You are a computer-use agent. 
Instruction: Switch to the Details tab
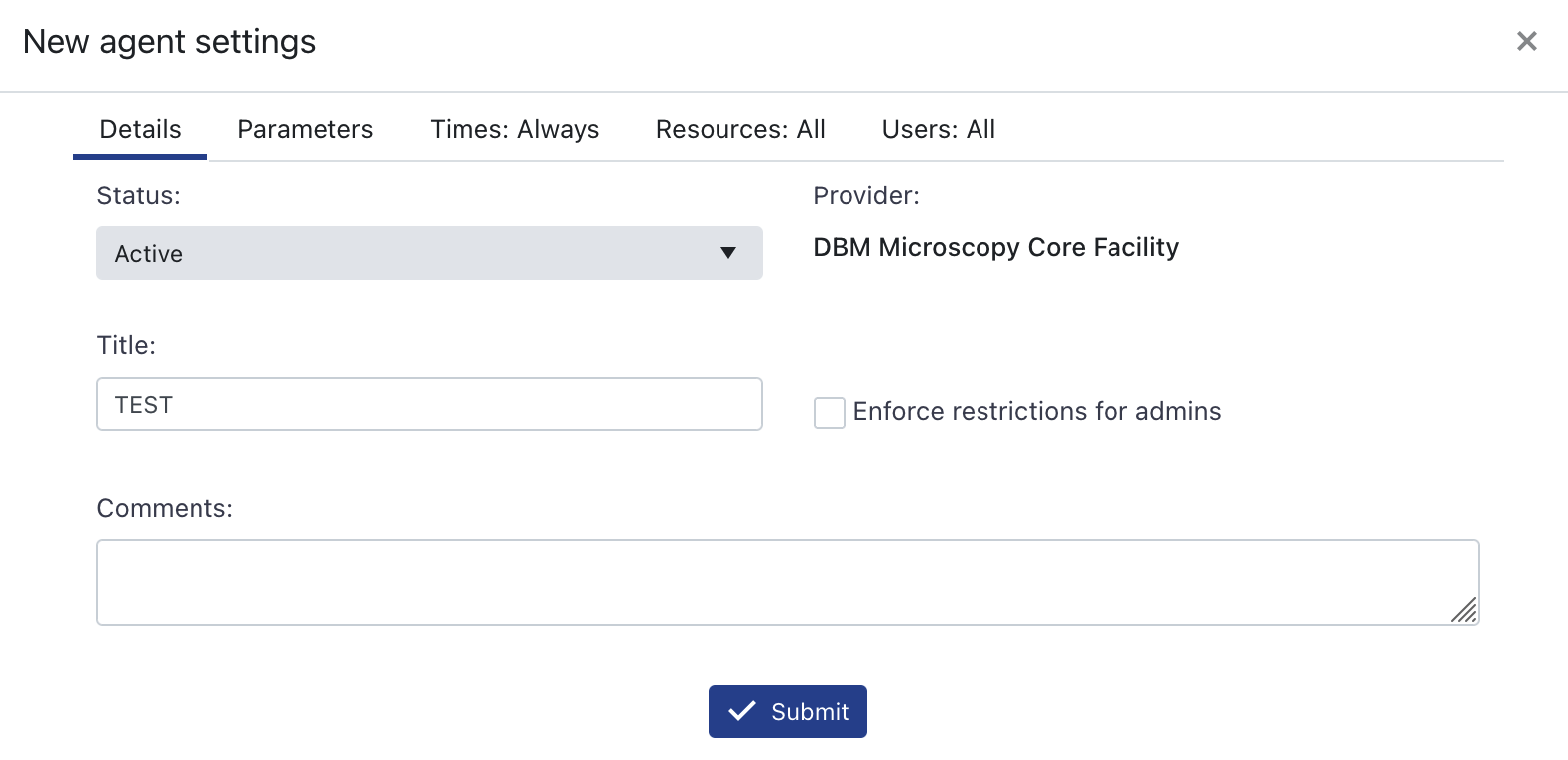[140, 130]
